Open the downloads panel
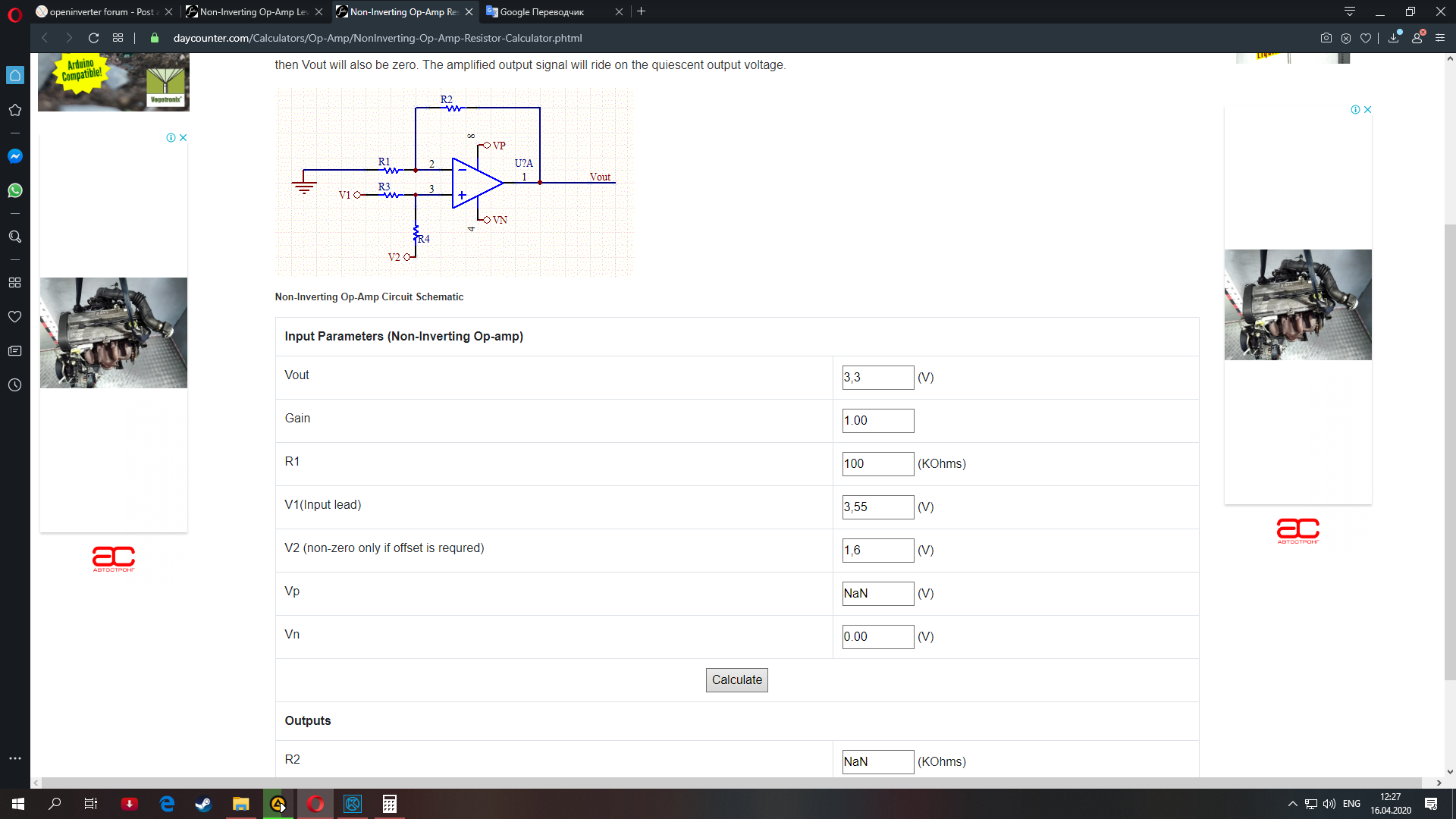The image size is (1456, 819). [1394, 38]
